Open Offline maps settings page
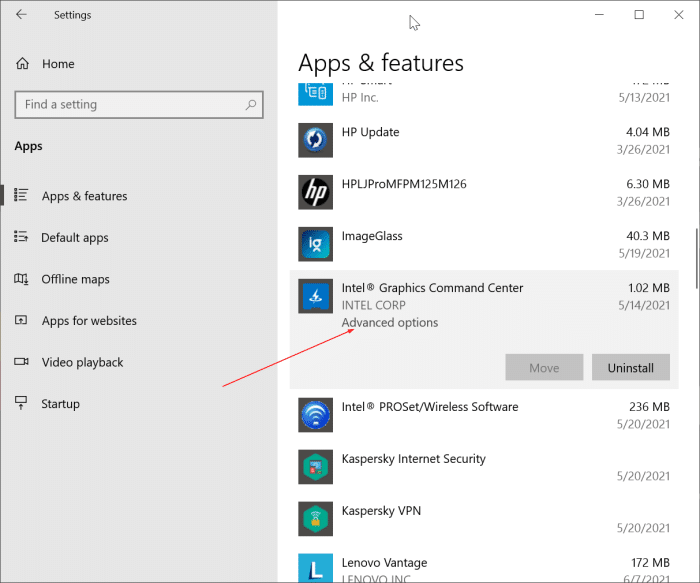The width and height of the screenshot is (700, 583). 75,279
